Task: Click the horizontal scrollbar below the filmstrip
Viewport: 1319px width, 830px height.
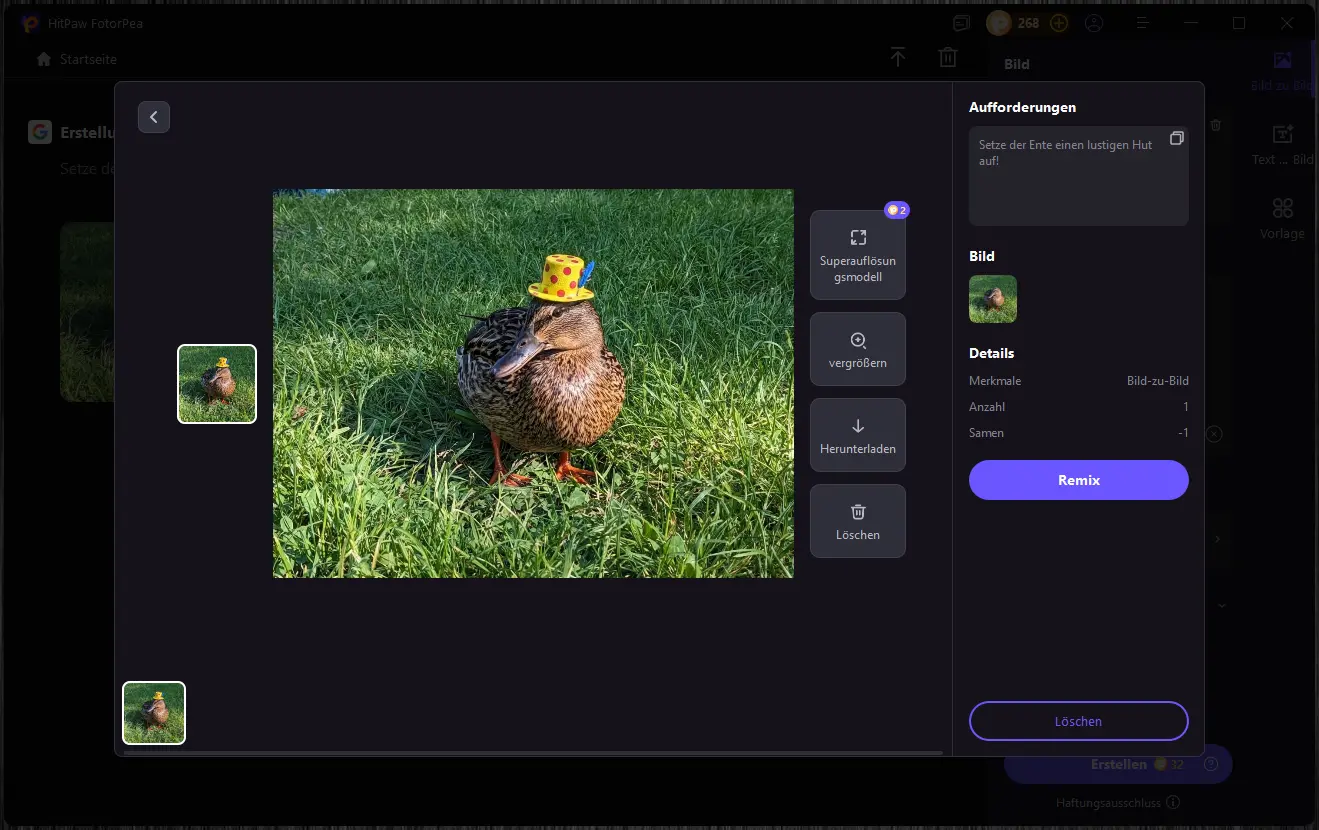Action: coord(532,752)
